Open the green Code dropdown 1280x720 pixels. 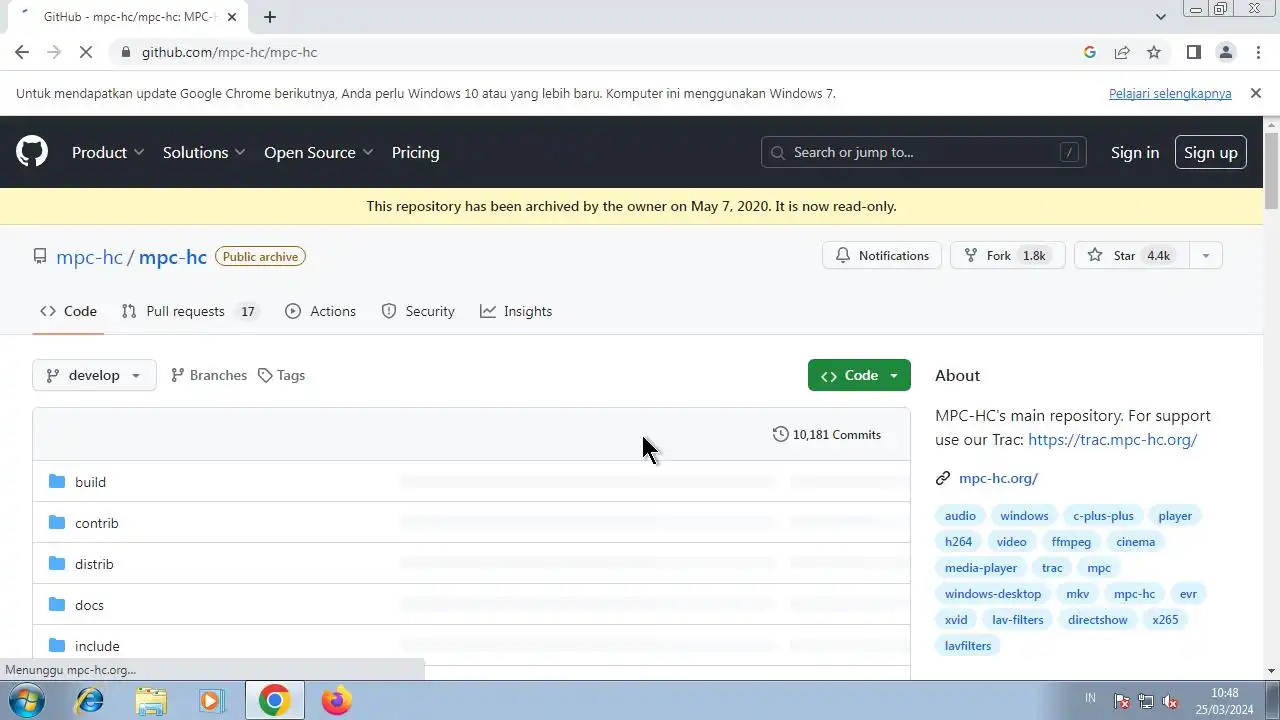coord(859,375)
